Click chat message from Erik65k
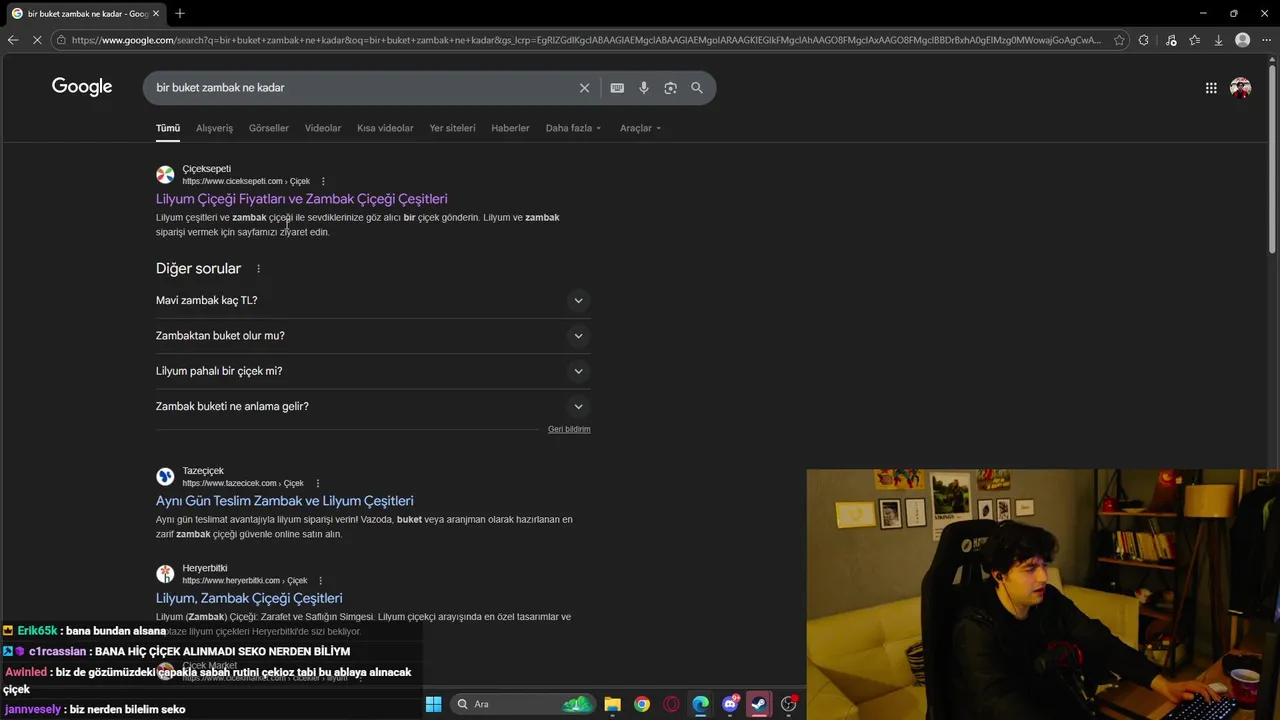 [x=85, y=631]
